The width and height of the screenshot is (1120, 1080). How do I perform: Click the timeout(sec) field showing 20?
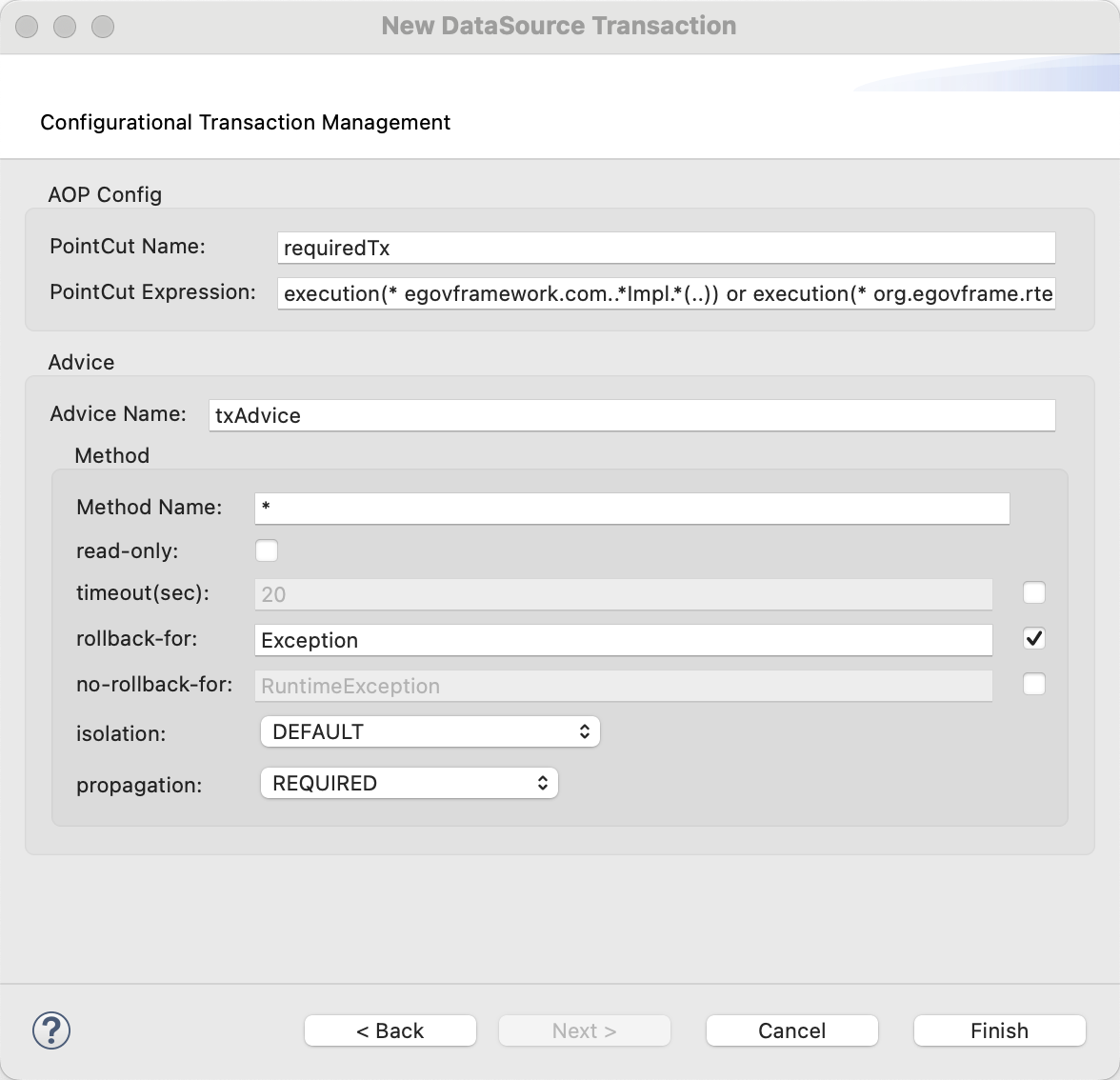tap(624, 594)
